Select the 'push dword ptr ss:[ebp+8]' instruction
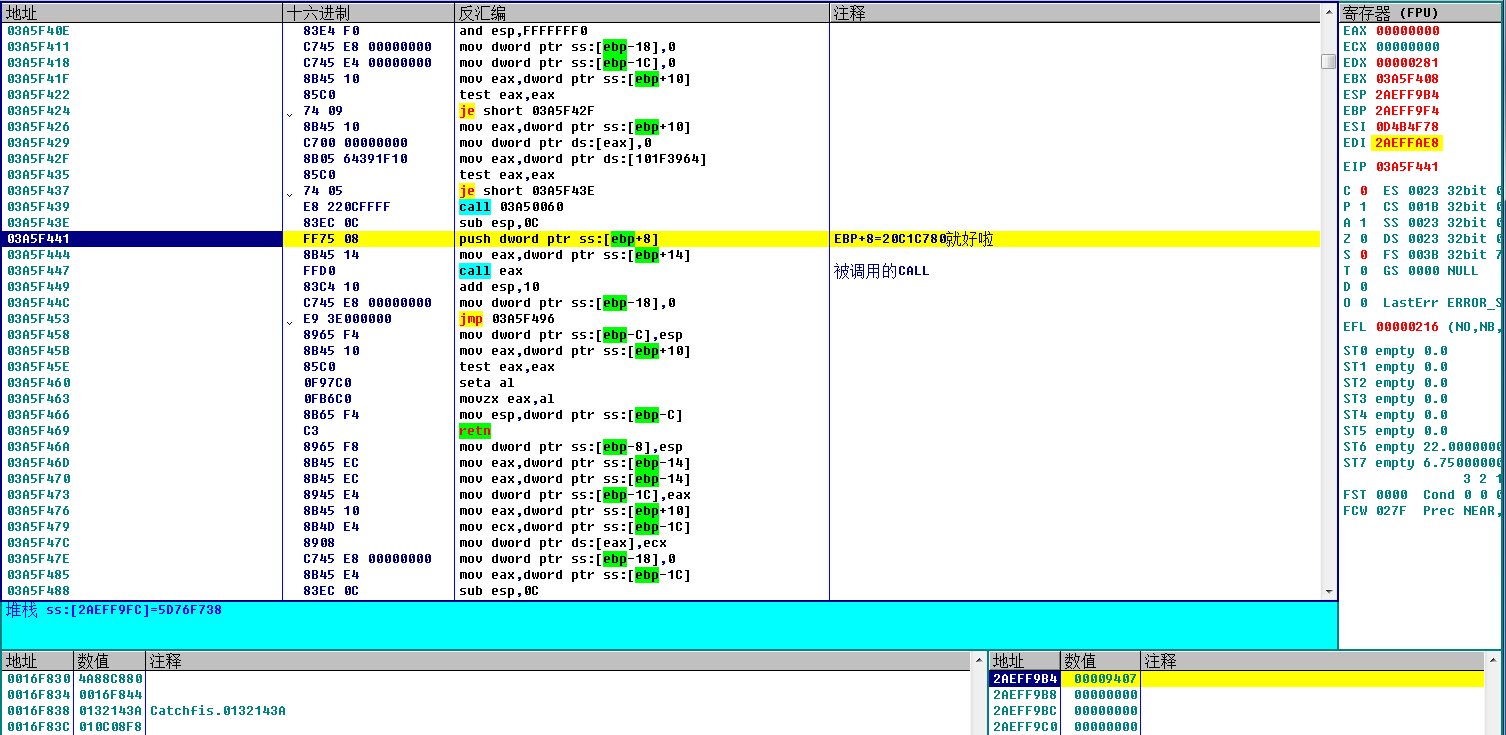 coord(559,239)
